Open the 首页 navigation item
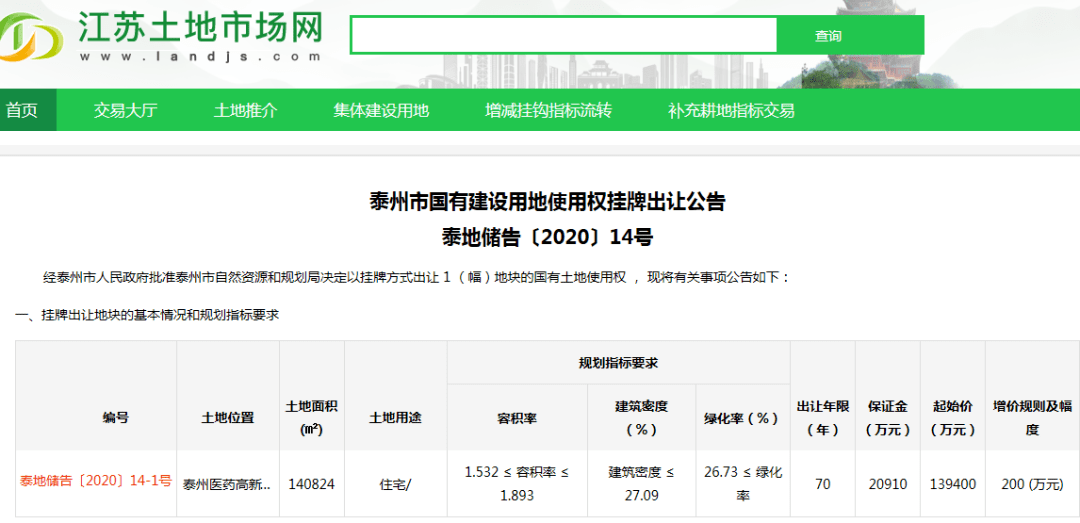 pos(22,110)
